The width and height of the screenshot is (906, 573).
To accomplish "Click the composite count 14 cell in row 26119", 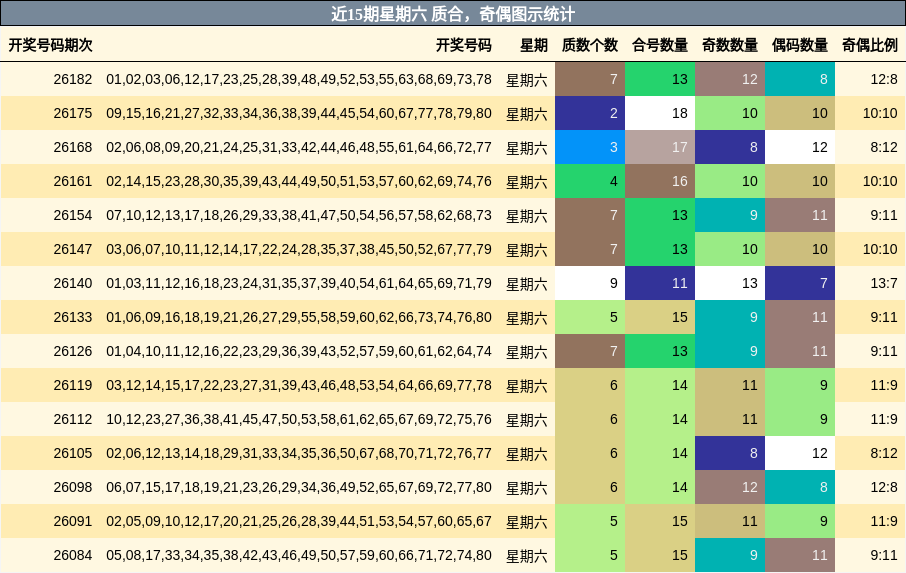I will point(660,385).
